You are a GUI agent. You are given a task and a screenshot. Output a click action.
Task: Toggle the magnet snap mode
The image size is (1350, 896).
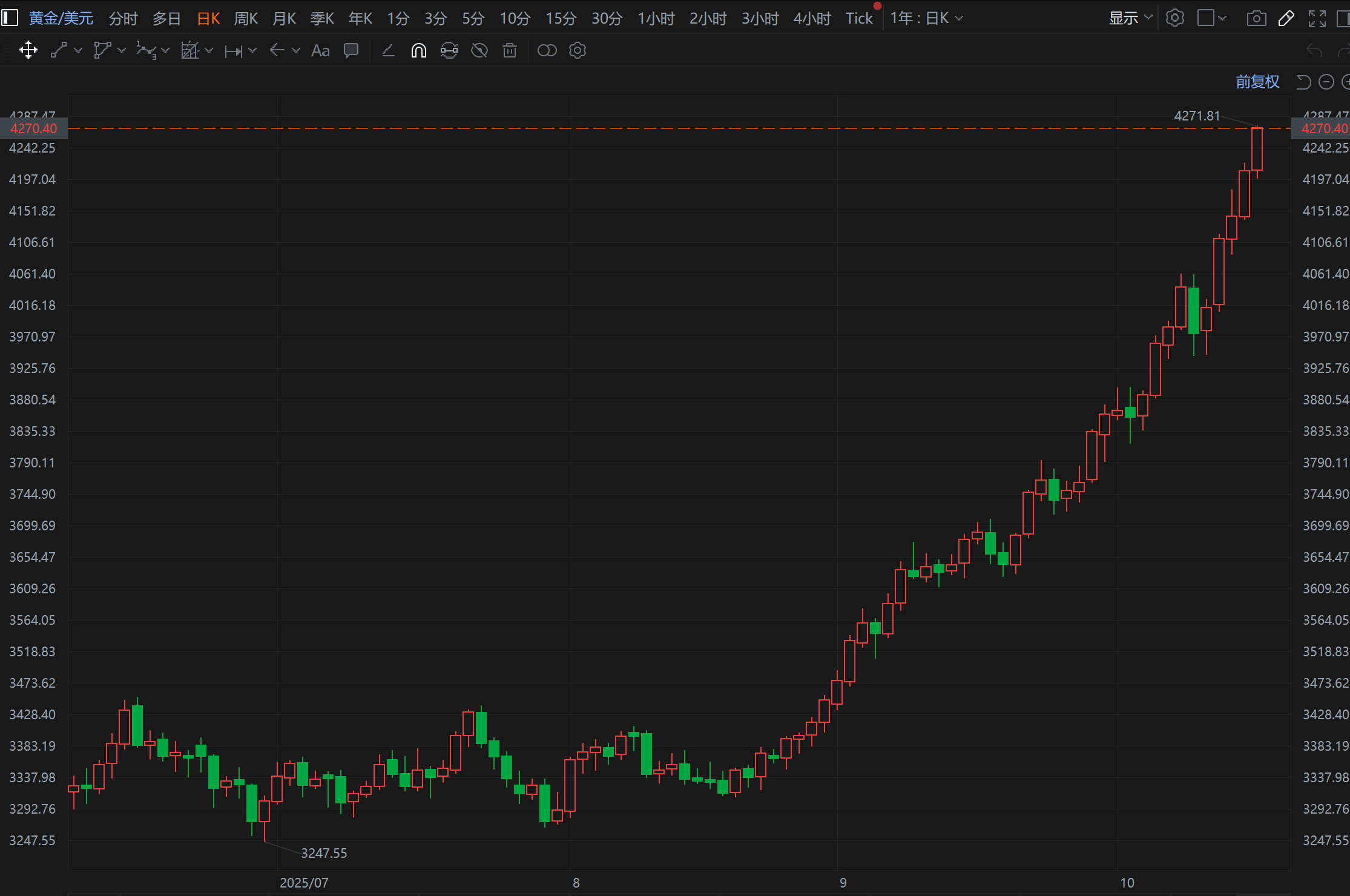[x=418, y=50]
